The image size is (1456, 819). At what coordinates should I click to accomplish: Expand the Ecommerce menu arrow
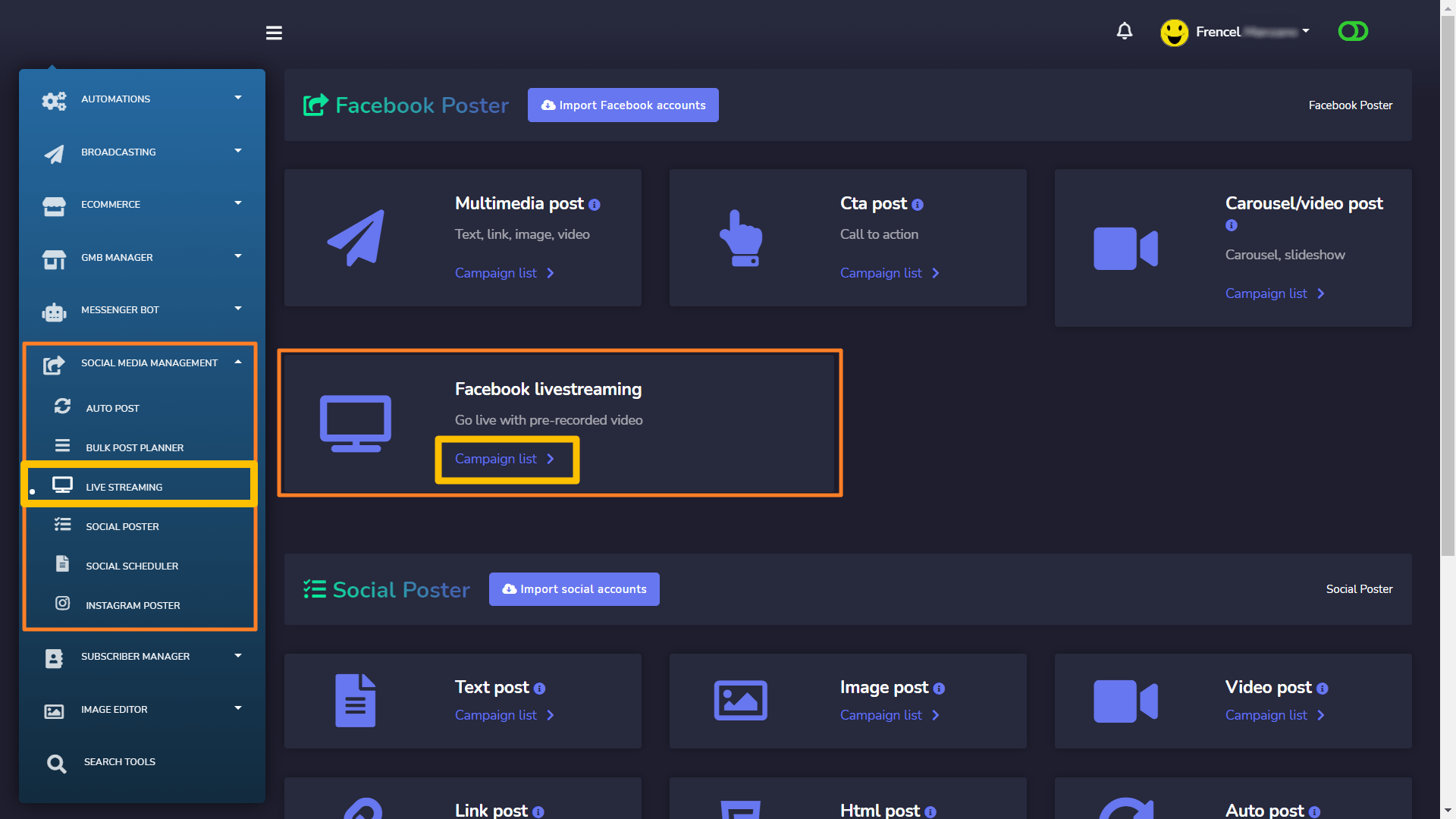238,203
